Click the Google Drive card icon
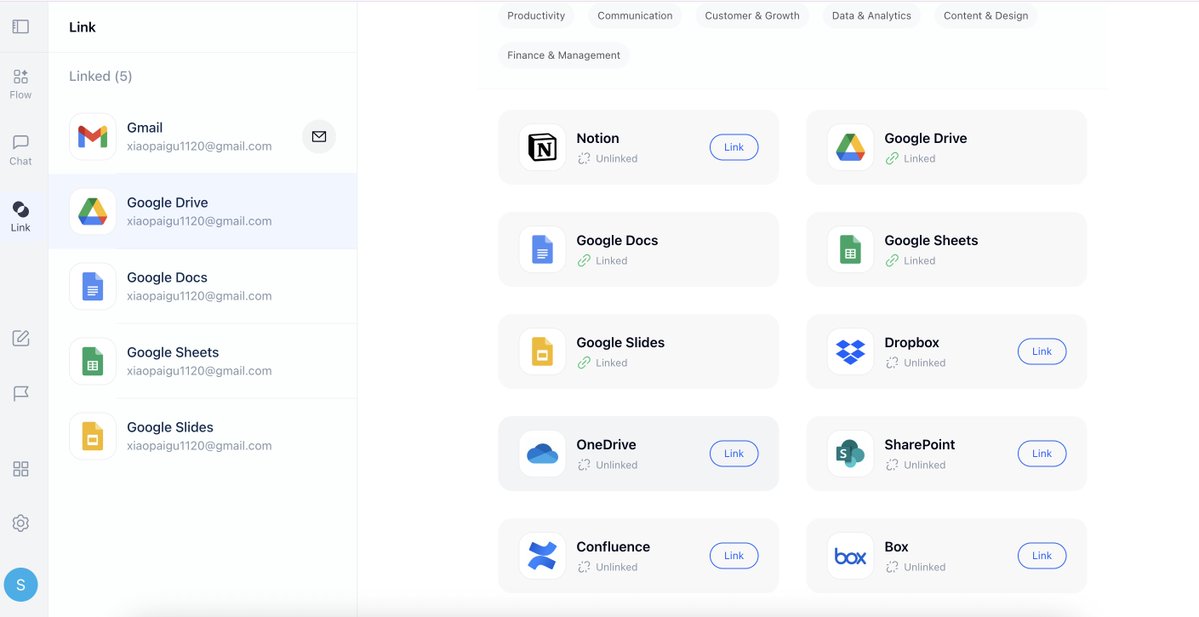Image resolution: width=1199 pixels, height=617 pixels. pyautogui.click(x=850, y=148)
